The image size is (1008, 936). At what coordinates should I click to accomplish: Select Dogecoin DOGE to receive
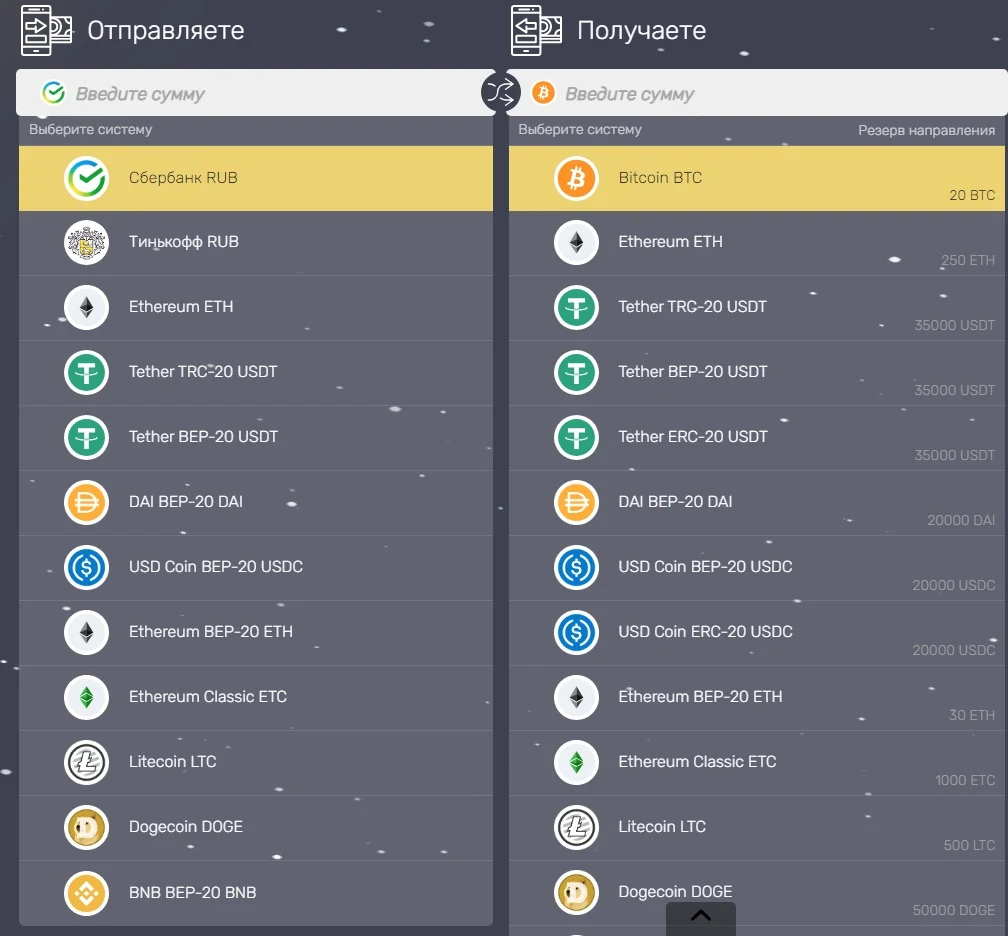click(x=757, y=893)
